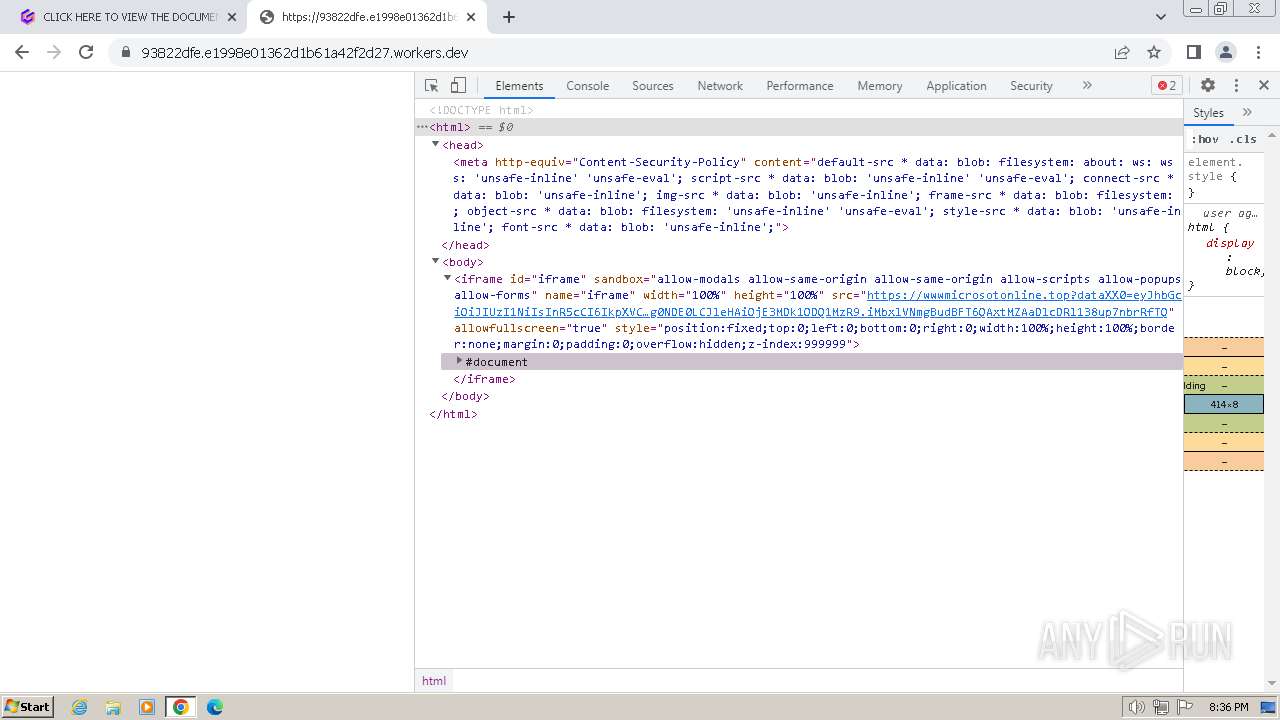The height and width of the screenshot is (720, 1280).
Task: Bookmark this tab star icon
Action: [1154, 52]
